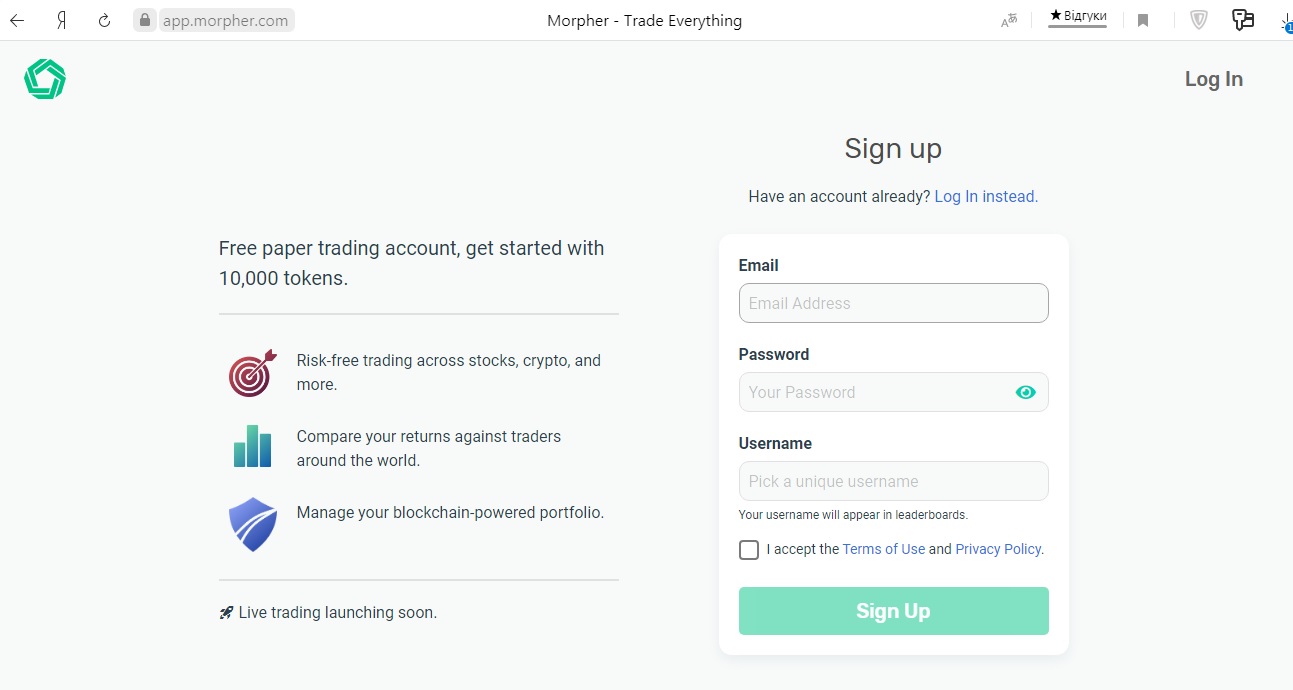This screenshot has height=690, width=1293.
Task: Bookmark this page
Action: tap(1143, 20)
